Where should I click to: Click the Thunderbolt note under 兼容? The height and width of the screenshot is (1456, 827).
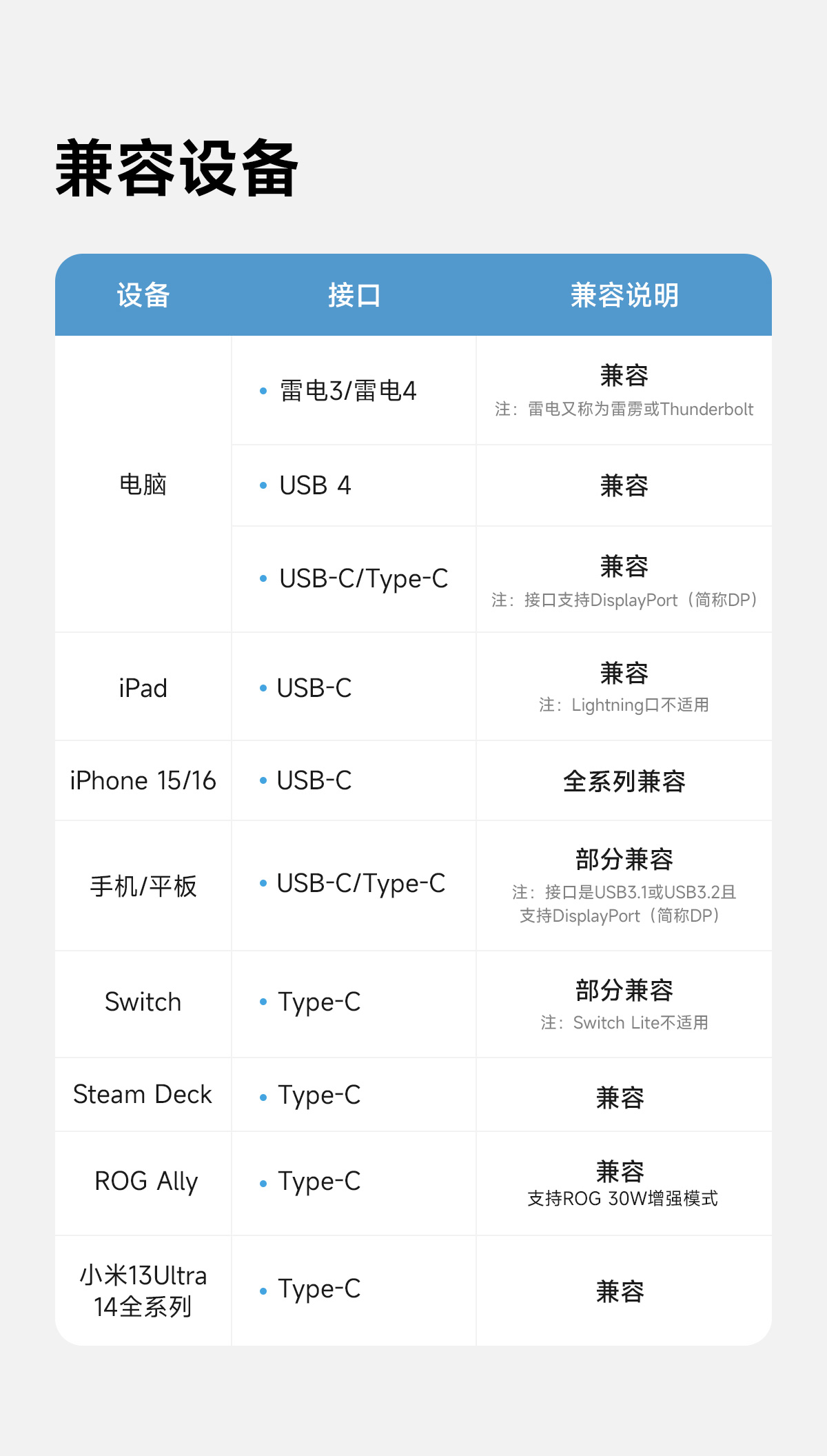[x=624, y=410]
